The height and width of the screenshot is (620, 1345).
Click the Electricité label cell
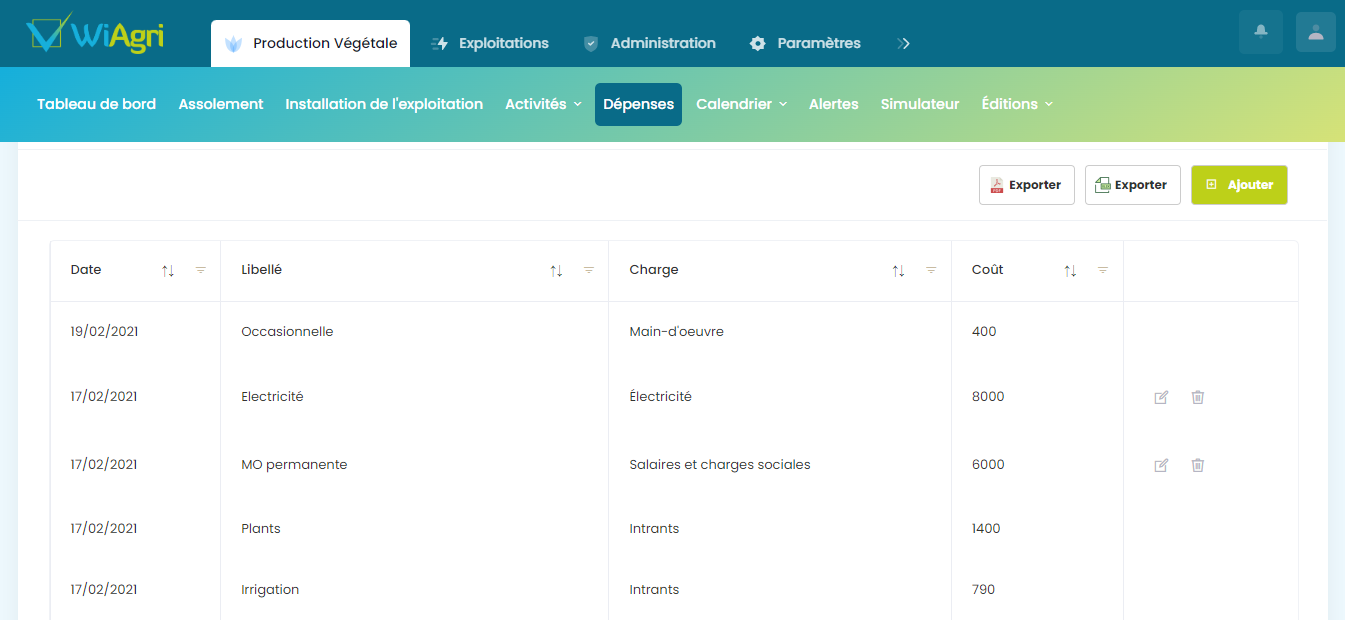pos(272,397)
